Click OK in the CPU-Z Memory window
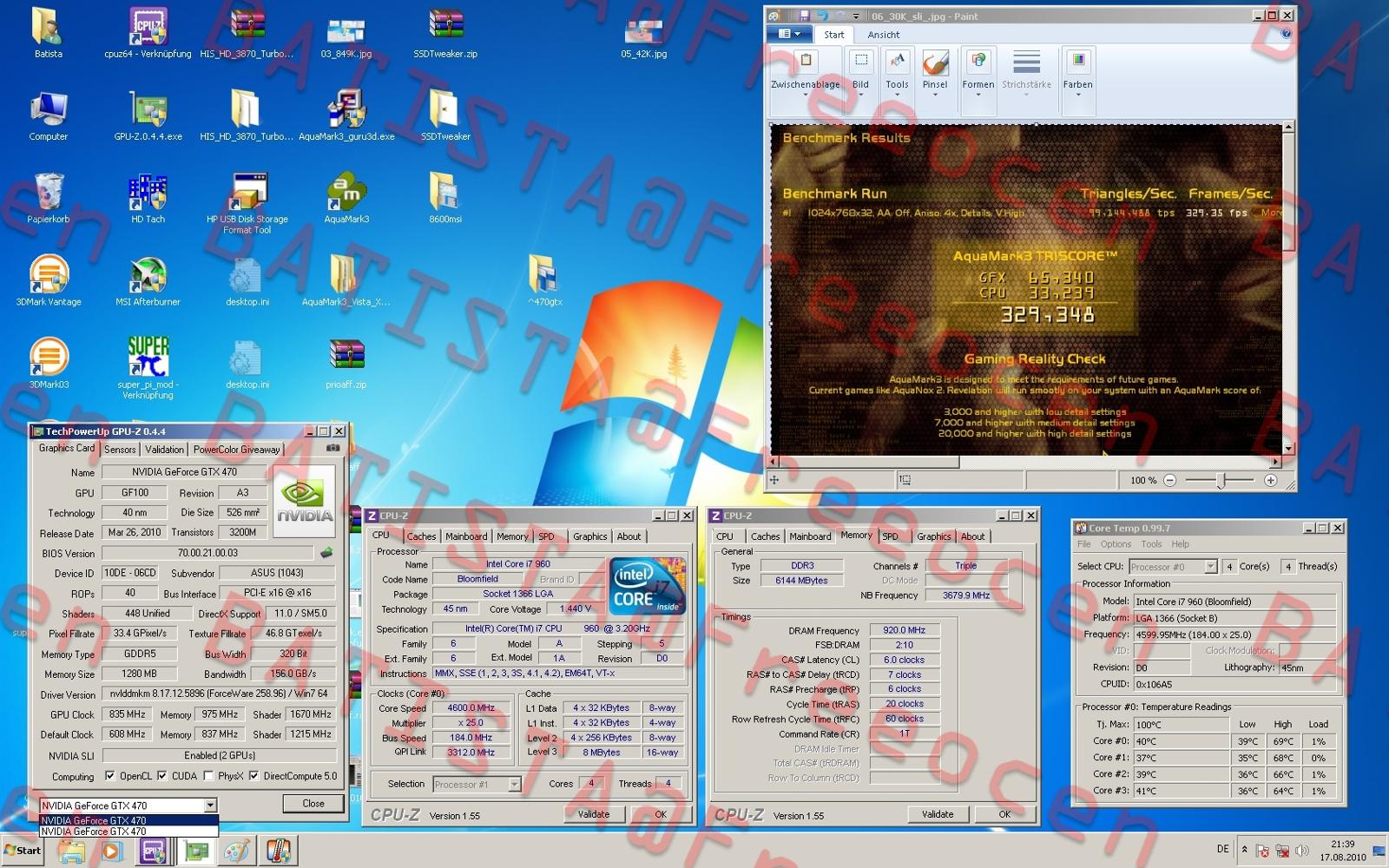 [x=1004, y=814]
